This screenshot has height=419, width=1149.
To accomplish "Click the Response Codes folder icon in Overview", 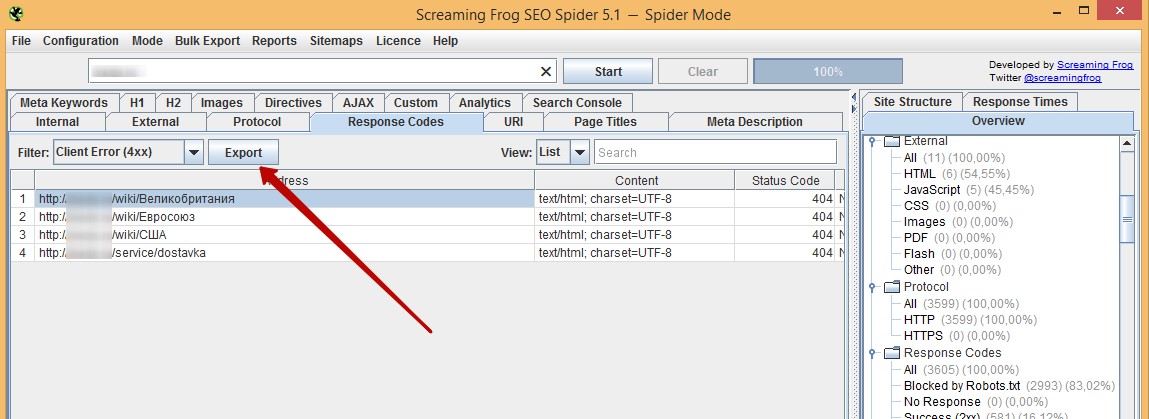I will coord(891,352).
